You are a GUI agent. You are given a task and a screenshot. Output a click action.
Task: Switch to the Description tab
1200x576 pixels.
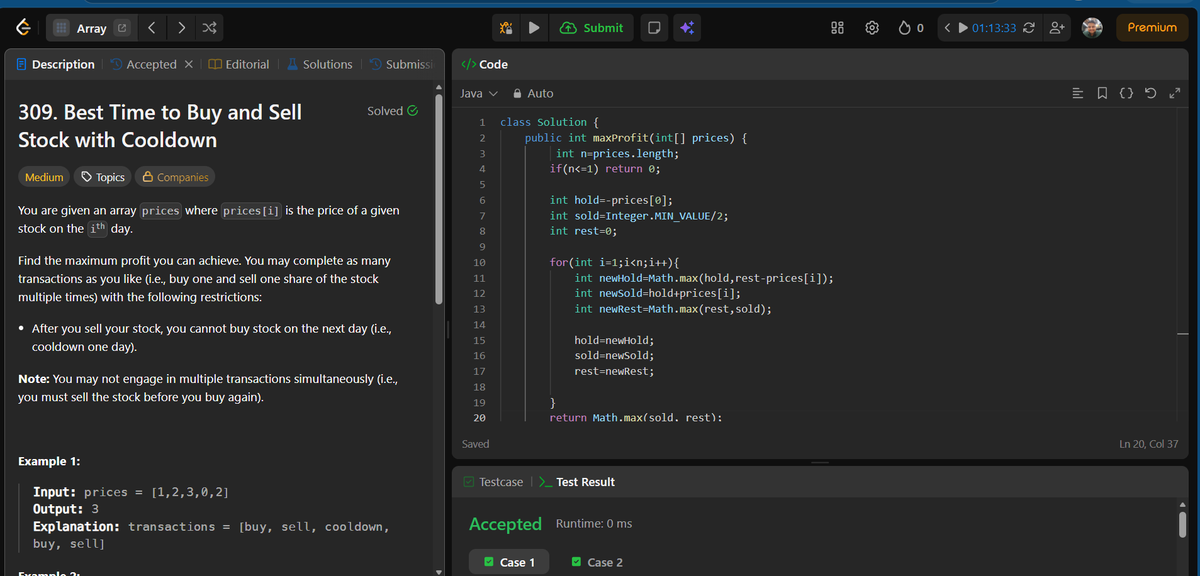pyautogui.click(x=56, y=64)
